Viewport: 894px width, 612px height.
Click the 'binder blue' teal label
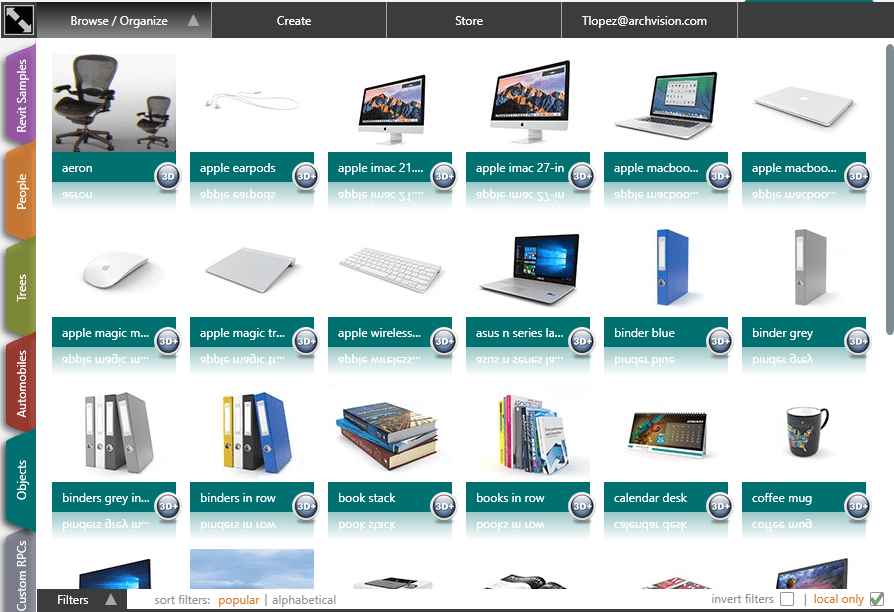(666, 333)
